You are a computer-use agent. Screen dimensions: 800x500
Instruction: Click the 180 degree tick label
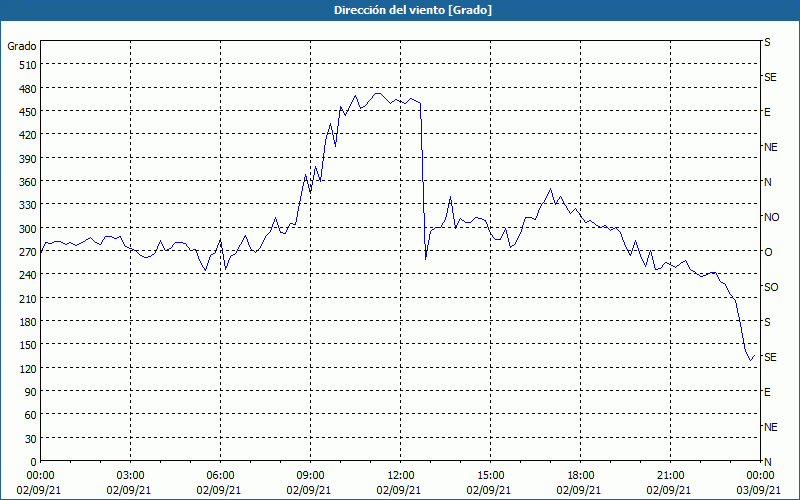click(28, 322)
